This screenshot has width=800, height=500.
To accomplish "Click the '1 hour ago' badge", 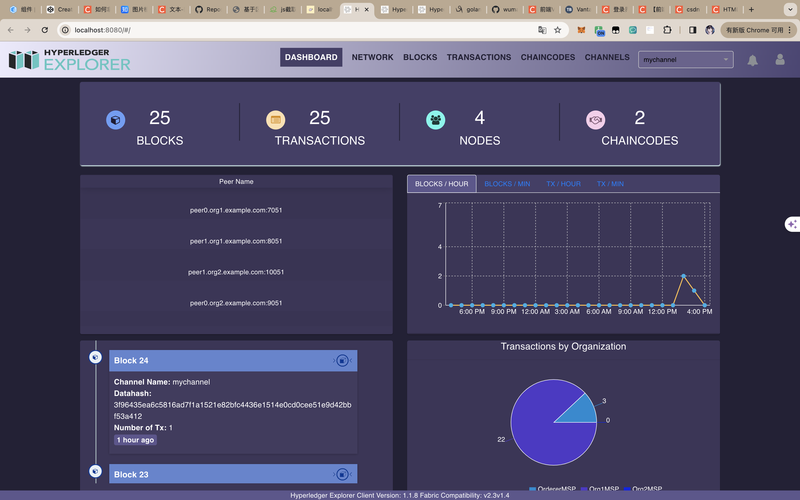I will tap(135, 440).
